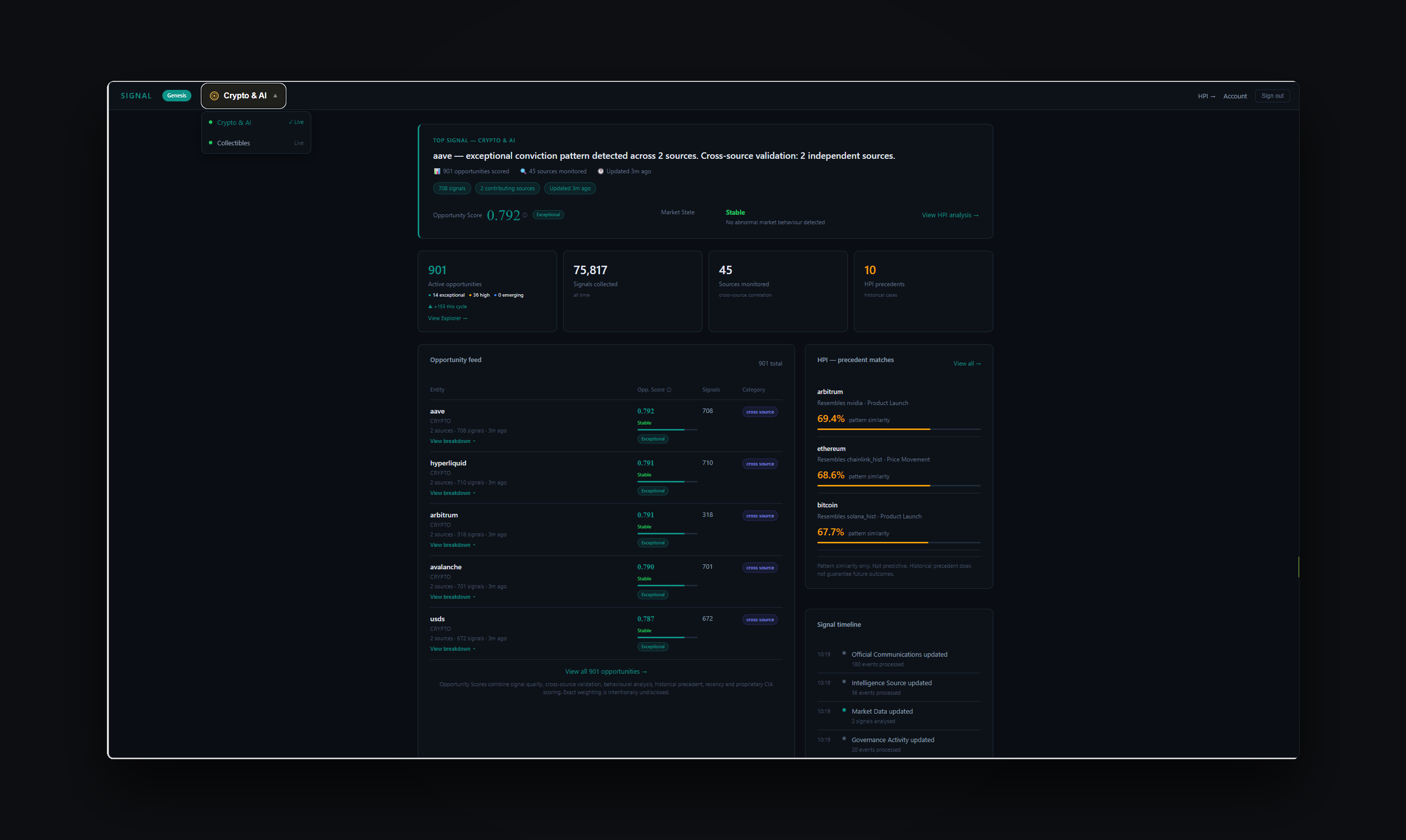Click the Exceptional badge in hyperliquid row
The image size is (1406, 840).
[x=653, y=491]
